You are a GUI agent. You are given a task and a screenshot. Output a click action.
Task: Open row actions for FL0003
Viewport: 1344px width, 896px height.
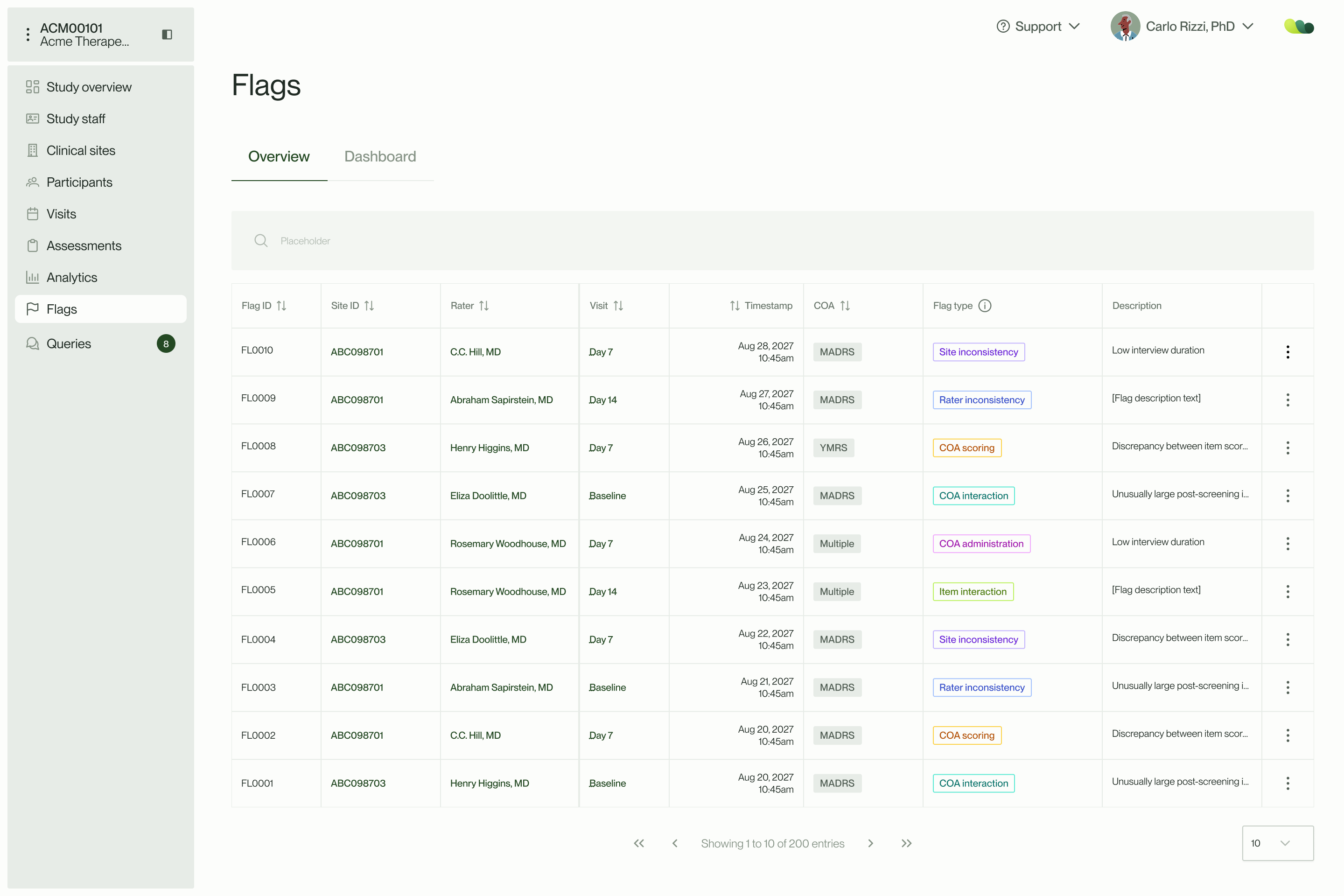1288,687
